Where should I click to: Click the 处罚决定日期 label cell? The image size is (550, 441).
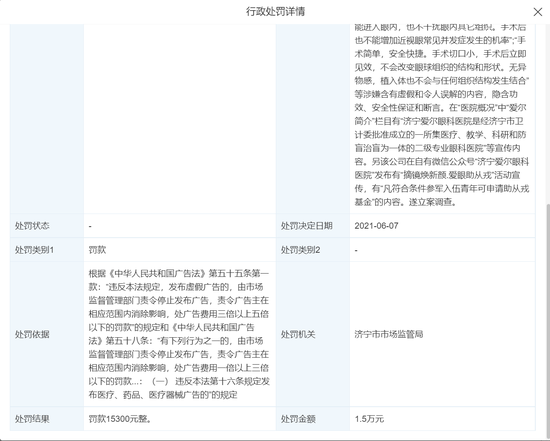(x=313, y=226)
